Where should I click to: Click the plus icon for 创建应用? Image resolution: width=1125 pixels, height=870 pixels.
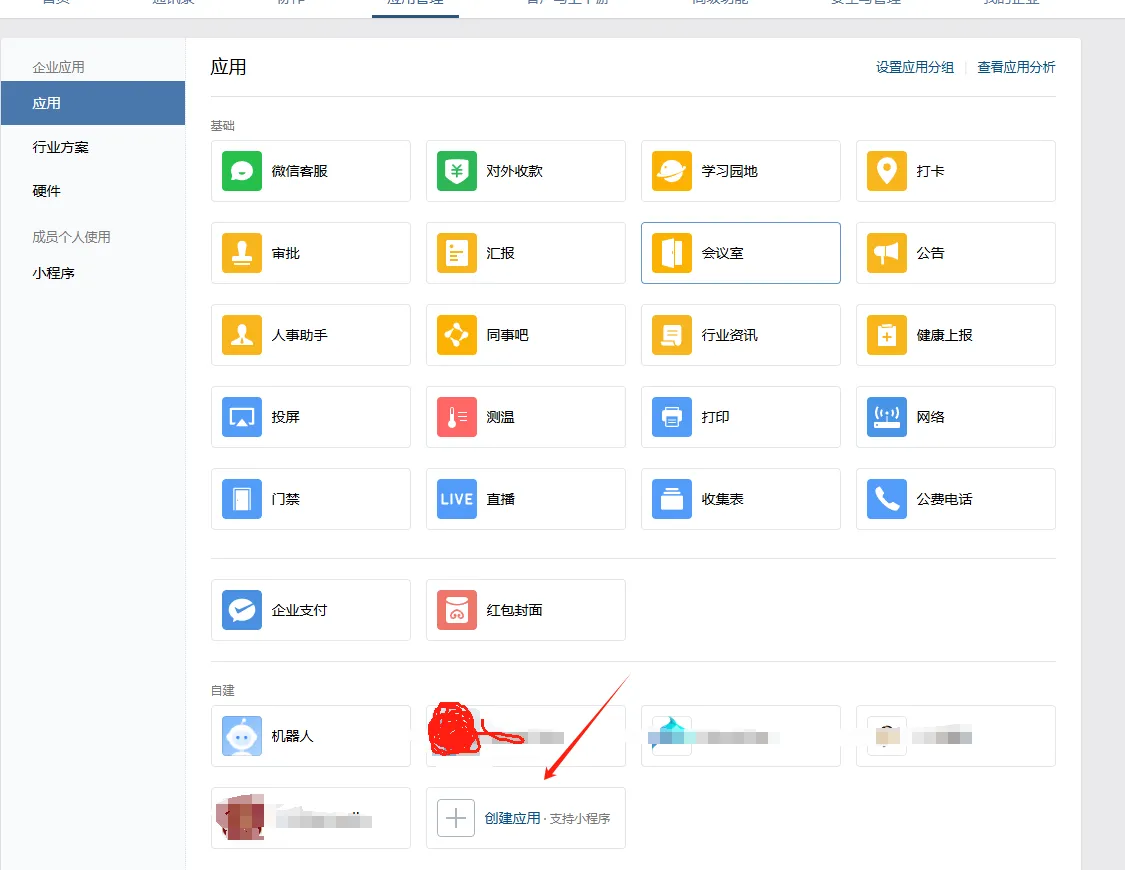point(456,818)
